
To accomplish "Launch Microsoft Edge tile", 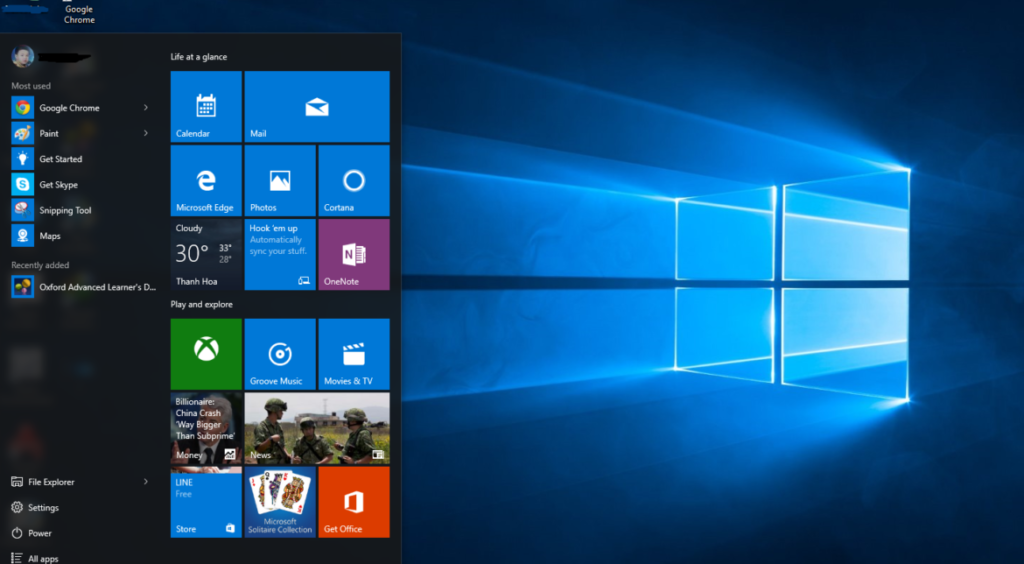I will point(206,180).
